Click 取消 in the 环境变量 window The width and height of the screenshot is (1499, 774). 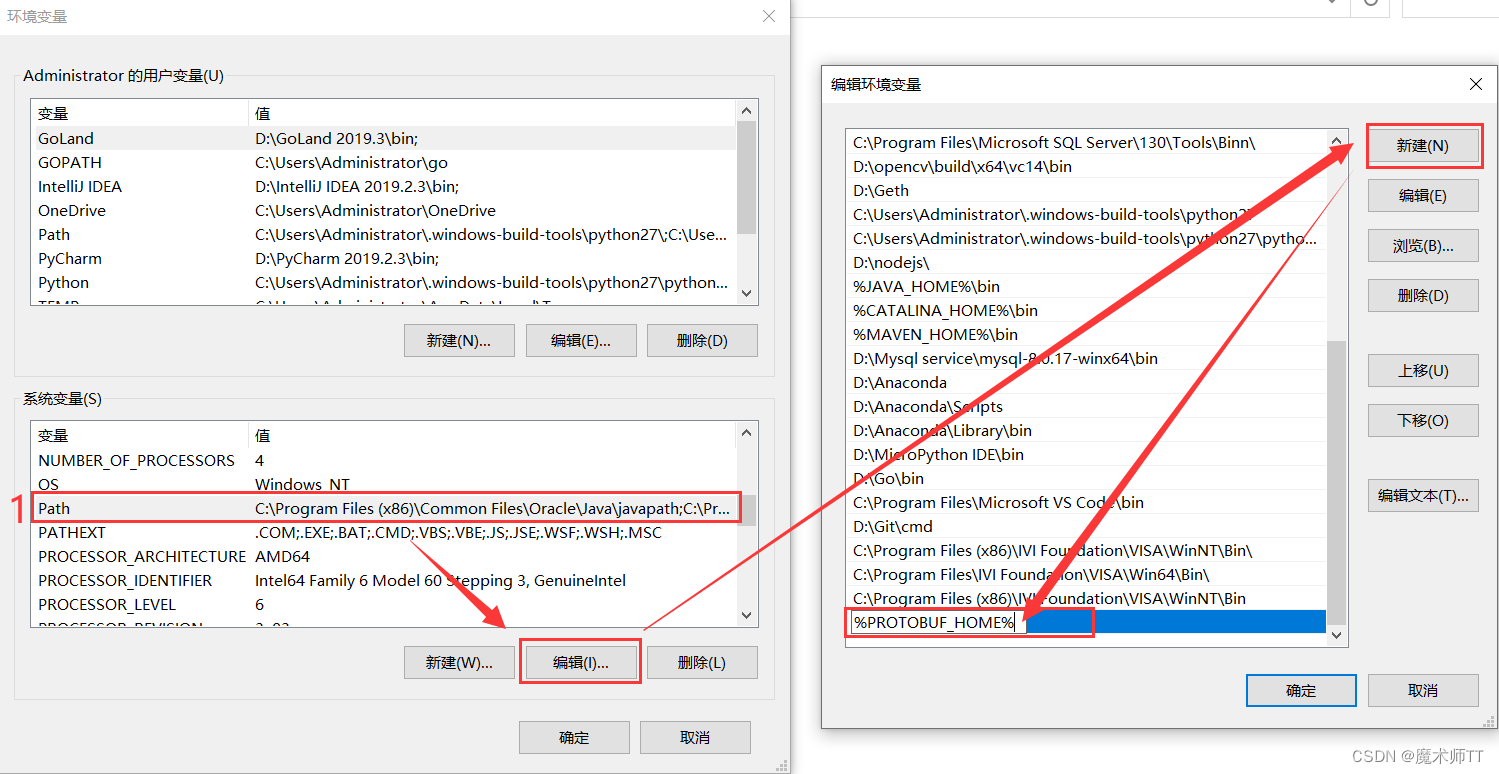click(695, 738)
